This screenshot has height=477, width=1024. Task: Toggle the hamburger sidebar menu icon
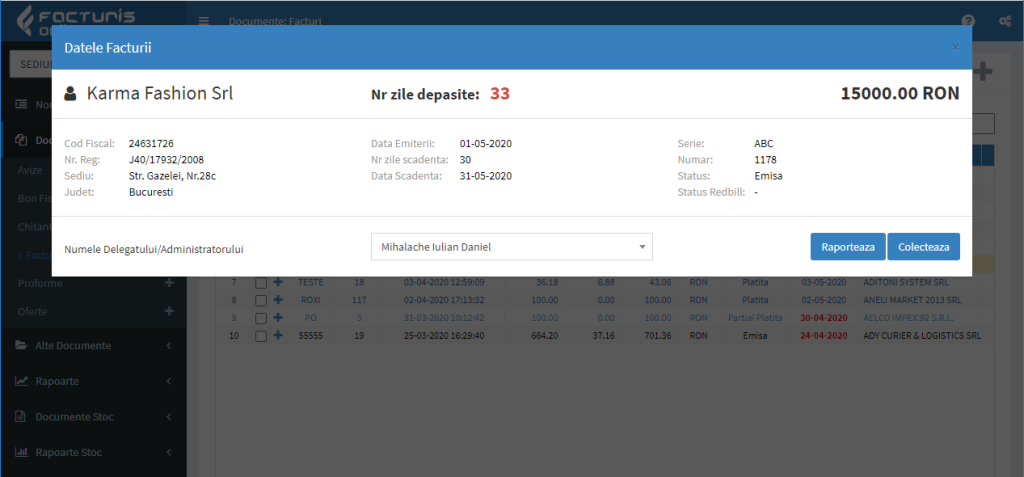[x=204, y=21]
